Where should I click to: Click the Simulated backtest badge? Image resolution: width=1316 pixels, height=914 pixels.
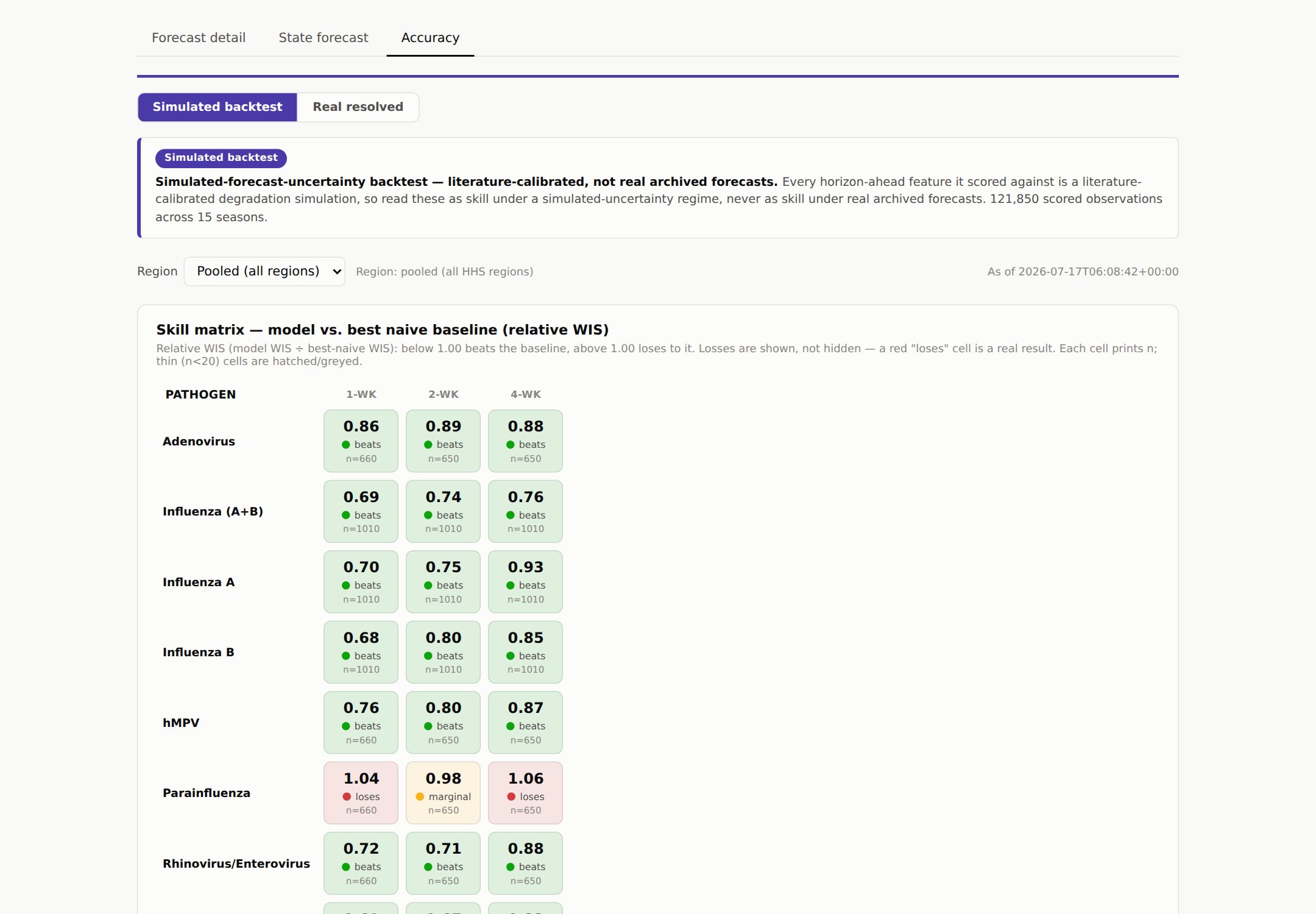pyautogui.click(x=221, y=158)
